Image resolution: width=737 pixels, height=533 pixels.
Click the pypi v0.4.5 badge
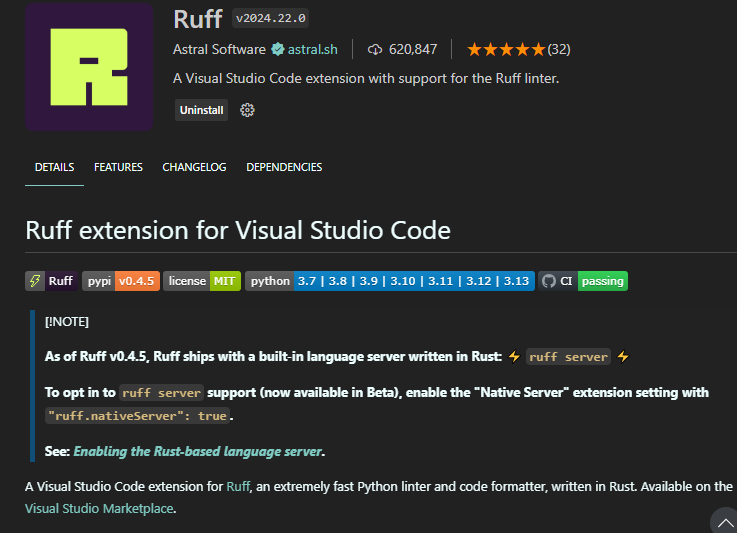[x=121, y=281]
